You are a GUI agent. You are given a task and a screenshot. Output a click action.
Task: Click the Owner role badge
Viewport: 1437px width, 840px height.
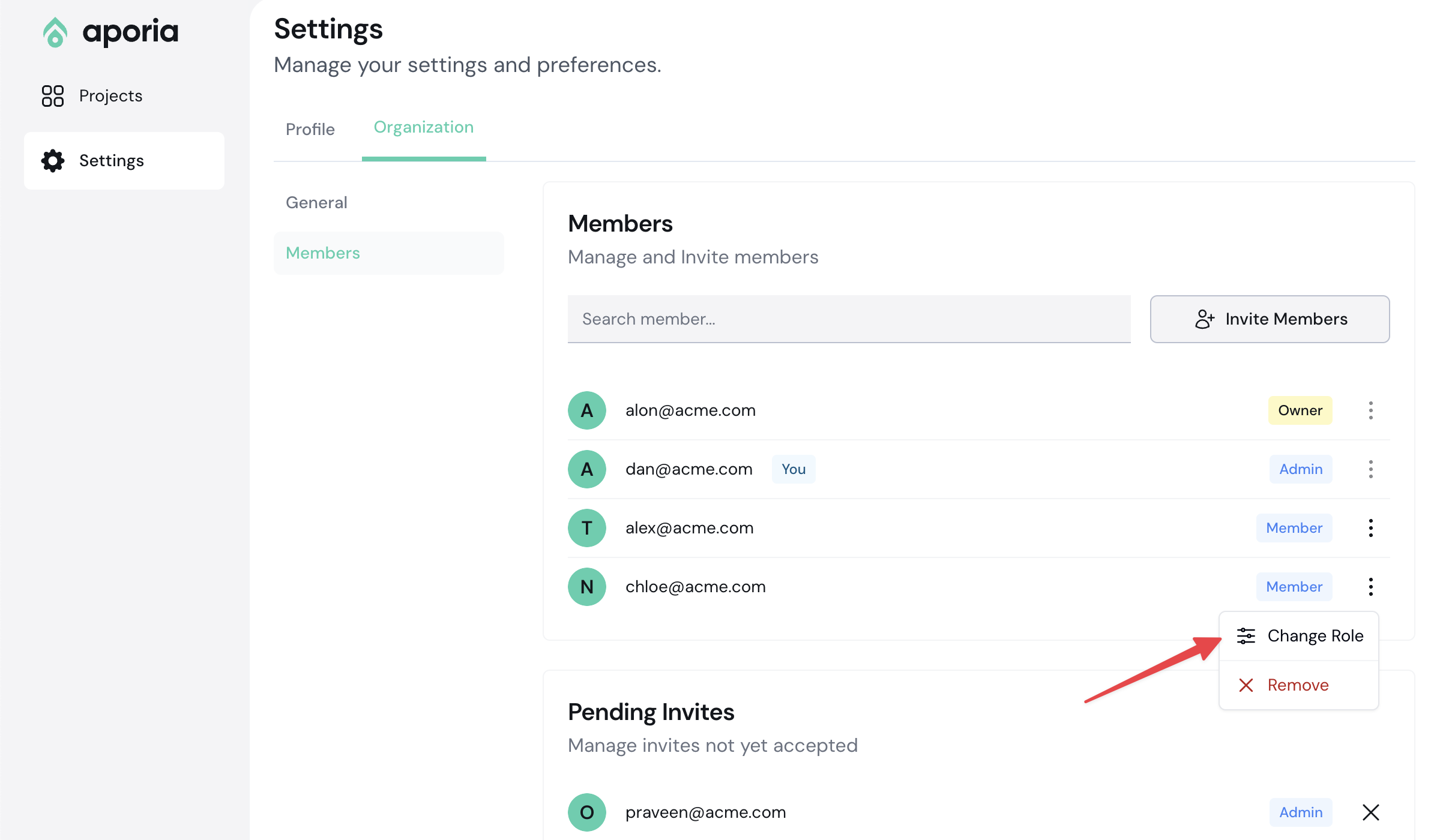1300,410
